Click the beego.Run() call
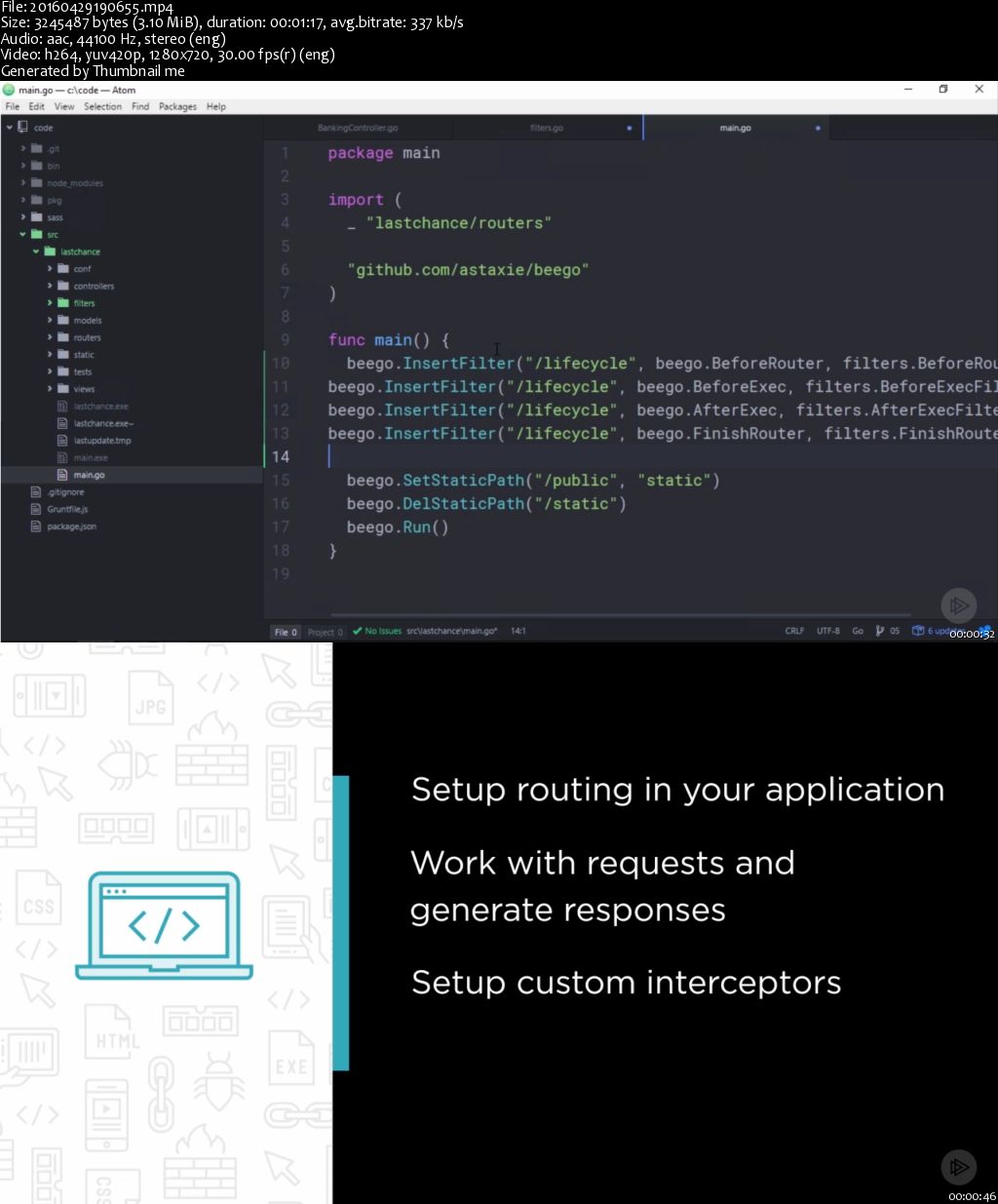The height and width of the screenshot is (1204, 998). coord(398,527)
